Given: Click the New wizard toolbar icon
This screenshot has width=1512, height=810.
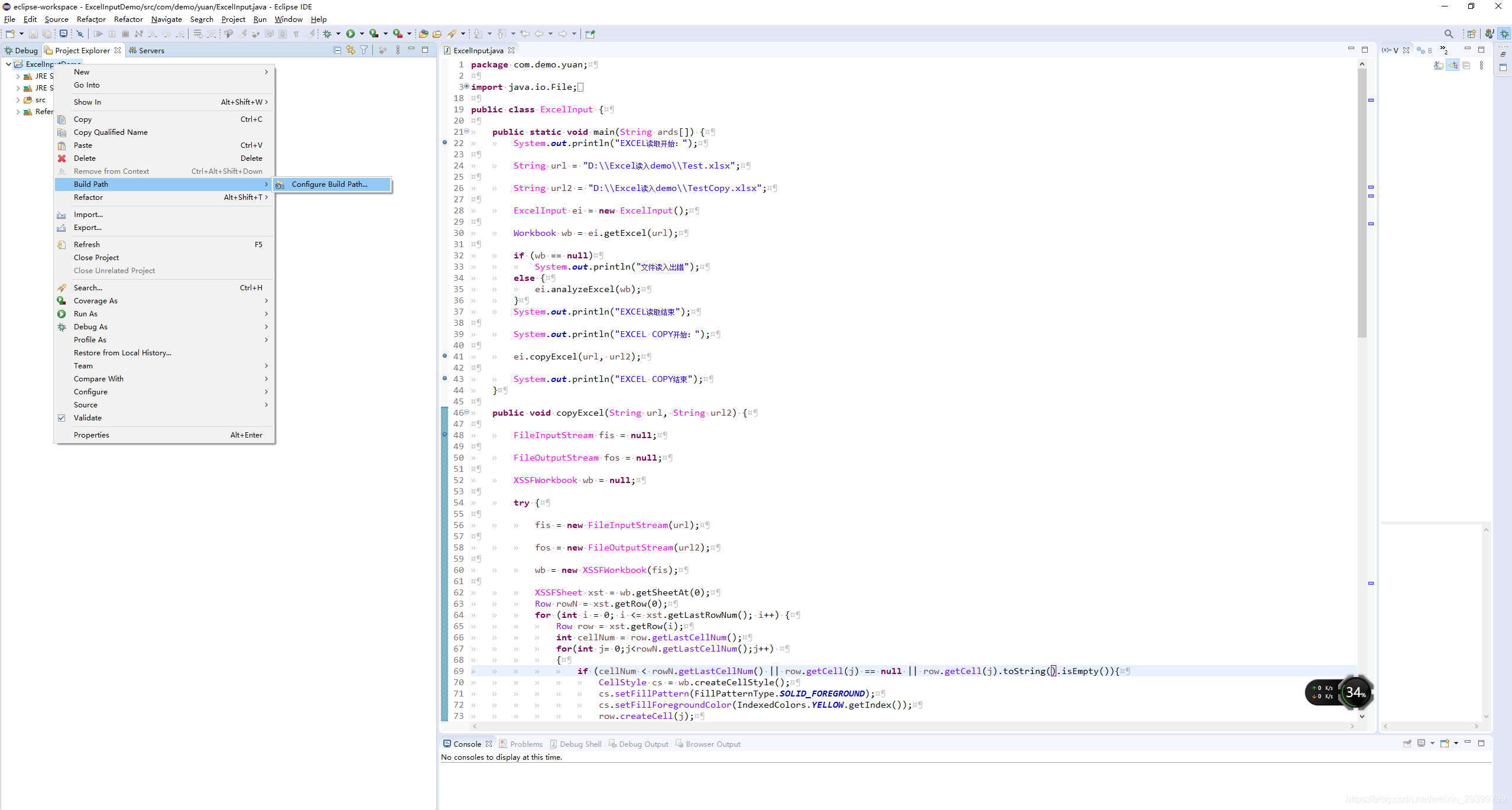Looking at the screenshot, I should [10, 34].
